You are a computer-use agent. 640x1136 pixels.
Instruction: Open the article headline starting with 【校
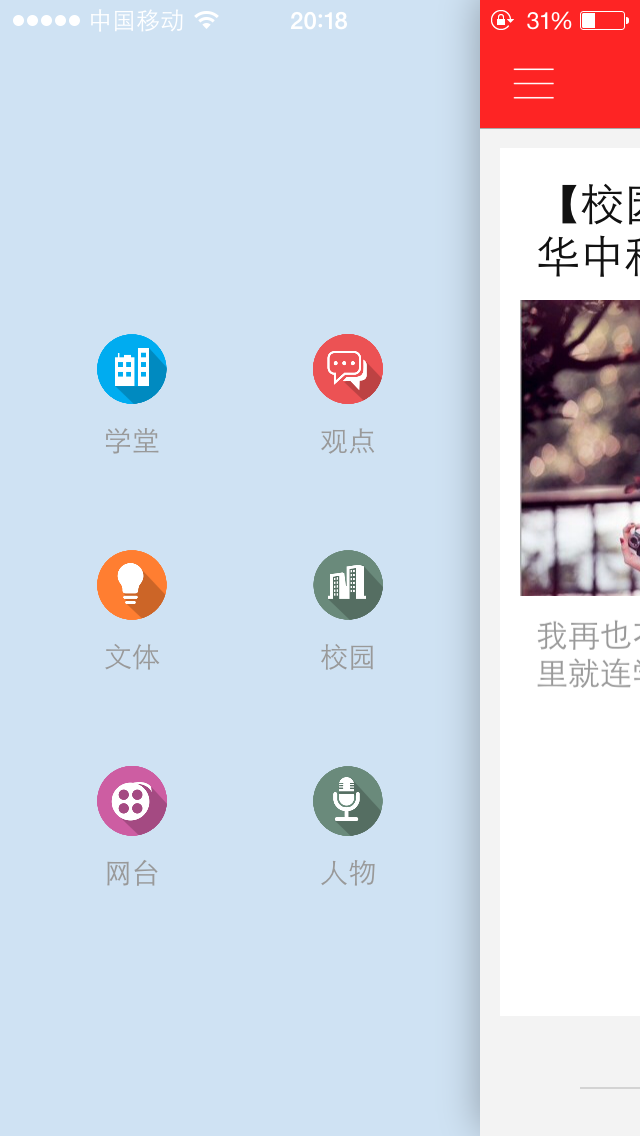(x=589, y=231)
